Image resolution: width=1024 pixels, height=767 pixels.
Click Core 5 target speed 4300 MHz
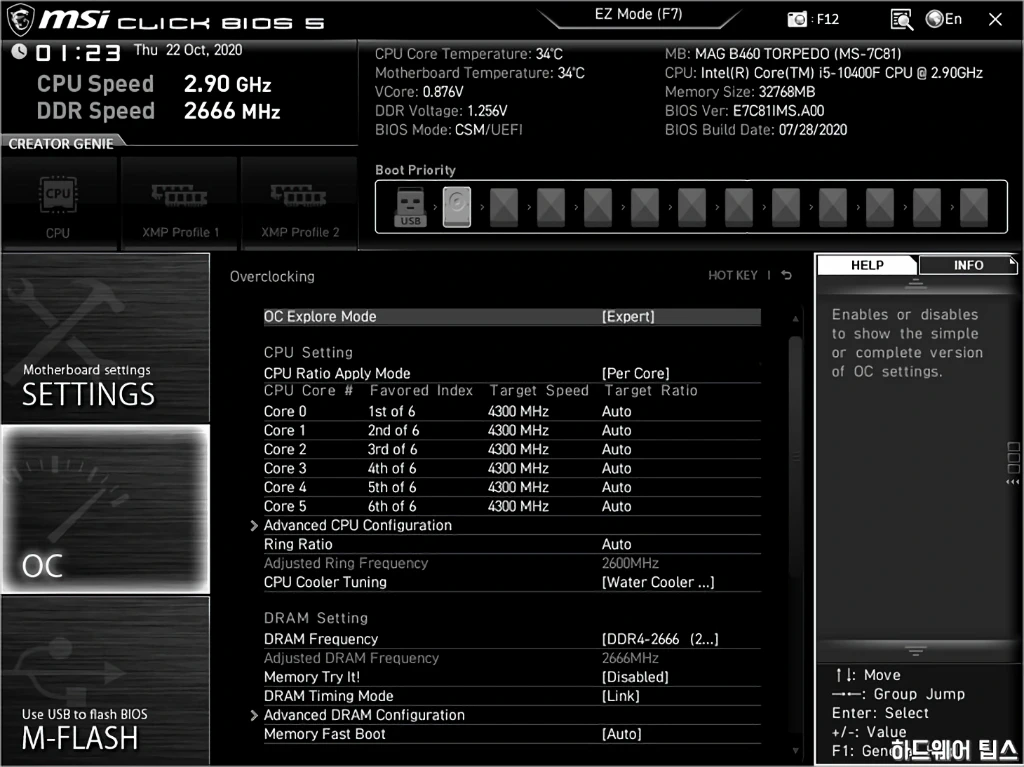pos(518,506)
